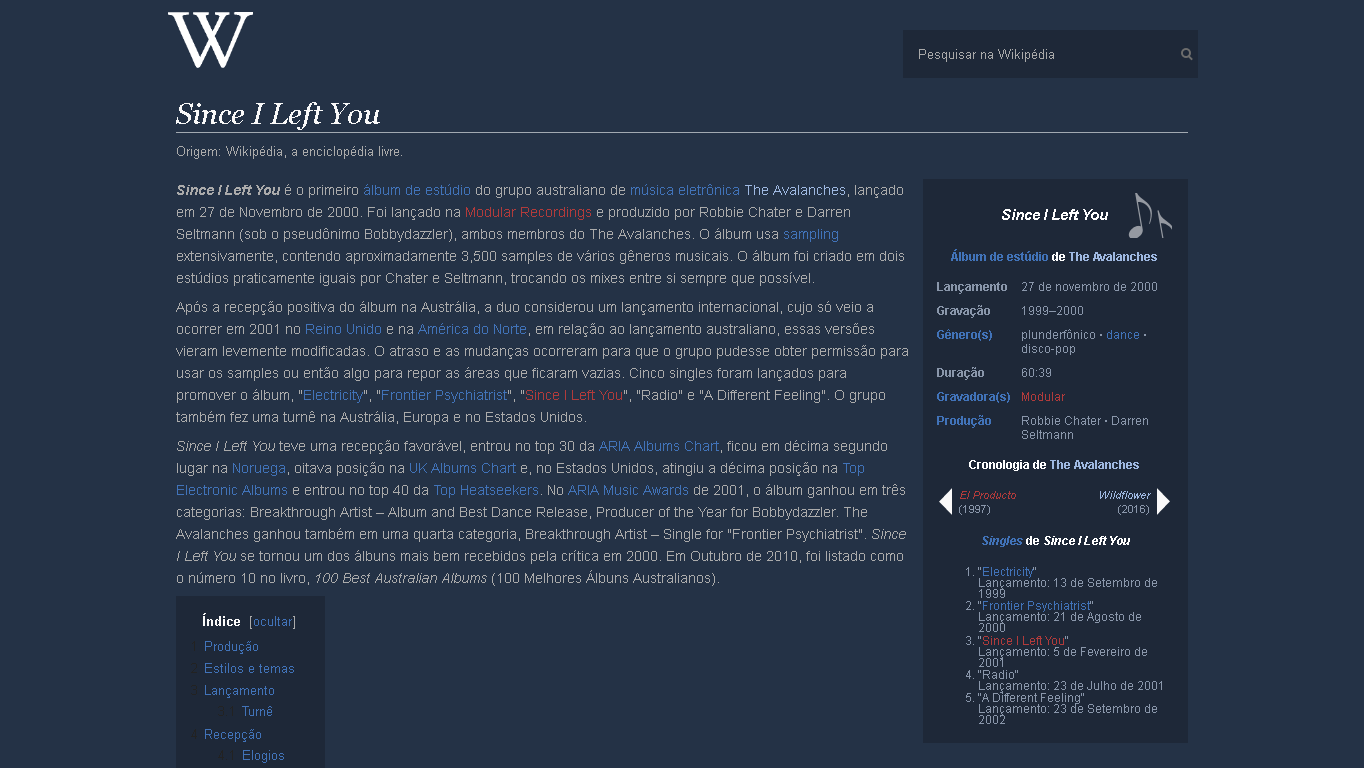Open red Since I Left You single link
The height and width of the screenshot is (768, 1364).
[1023, 641]
